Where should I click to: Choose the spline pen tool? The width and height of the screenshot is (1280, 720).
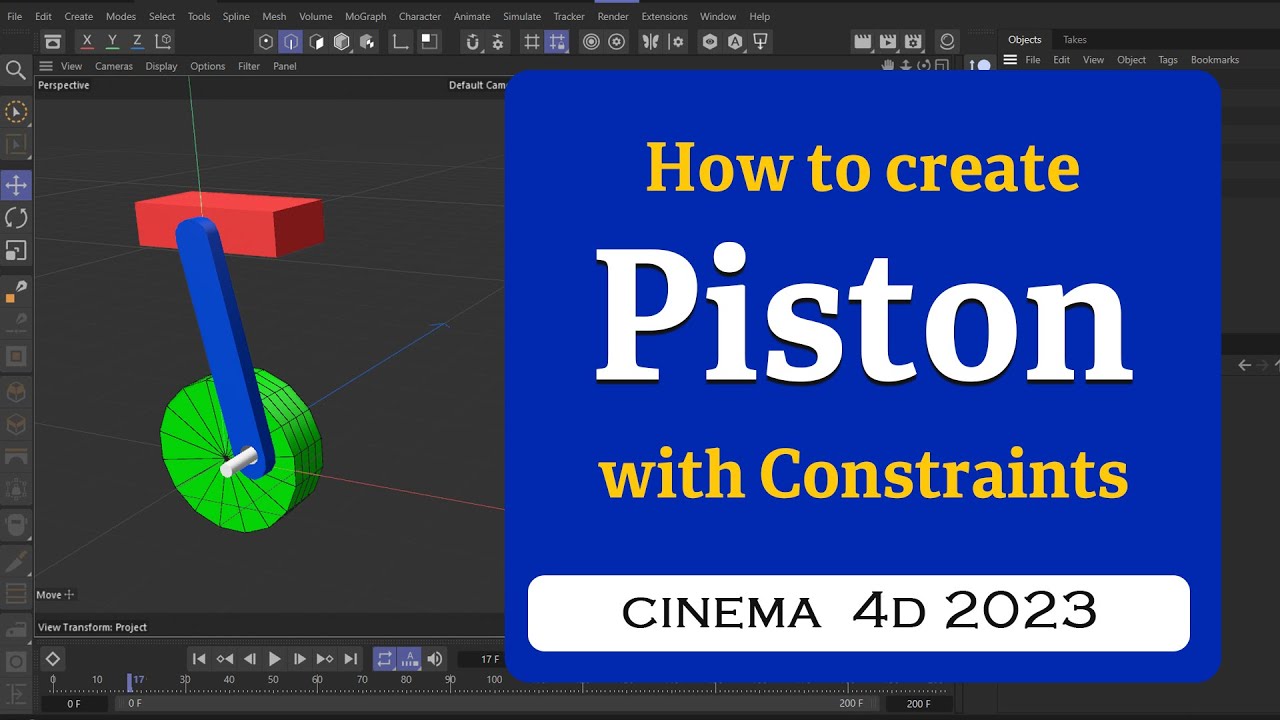pos(16,291)
